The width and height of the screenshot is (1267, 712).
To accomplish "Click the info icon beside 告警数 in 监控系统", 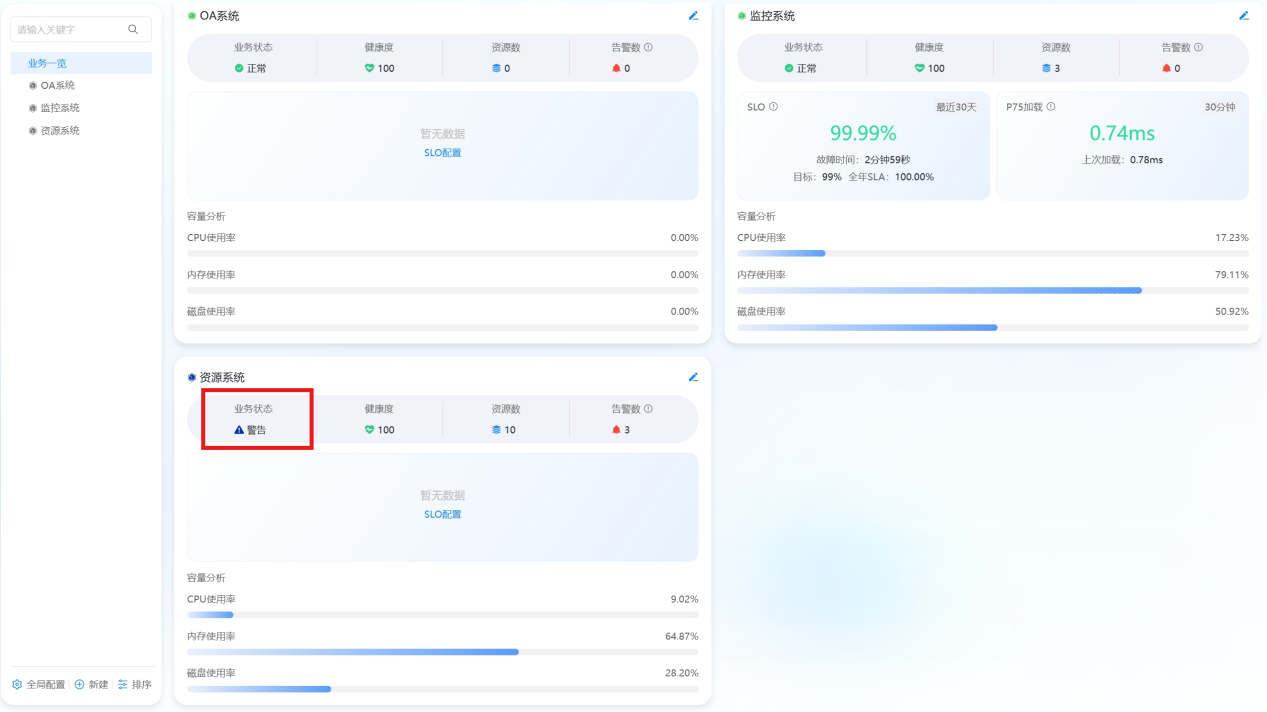I will pyautogui.click(x=1198, y=47).
